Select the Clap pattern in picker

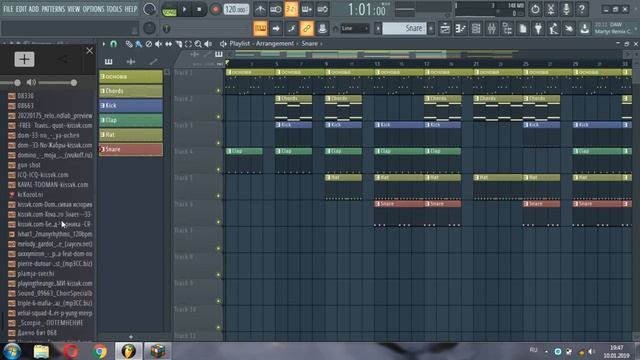131,120
